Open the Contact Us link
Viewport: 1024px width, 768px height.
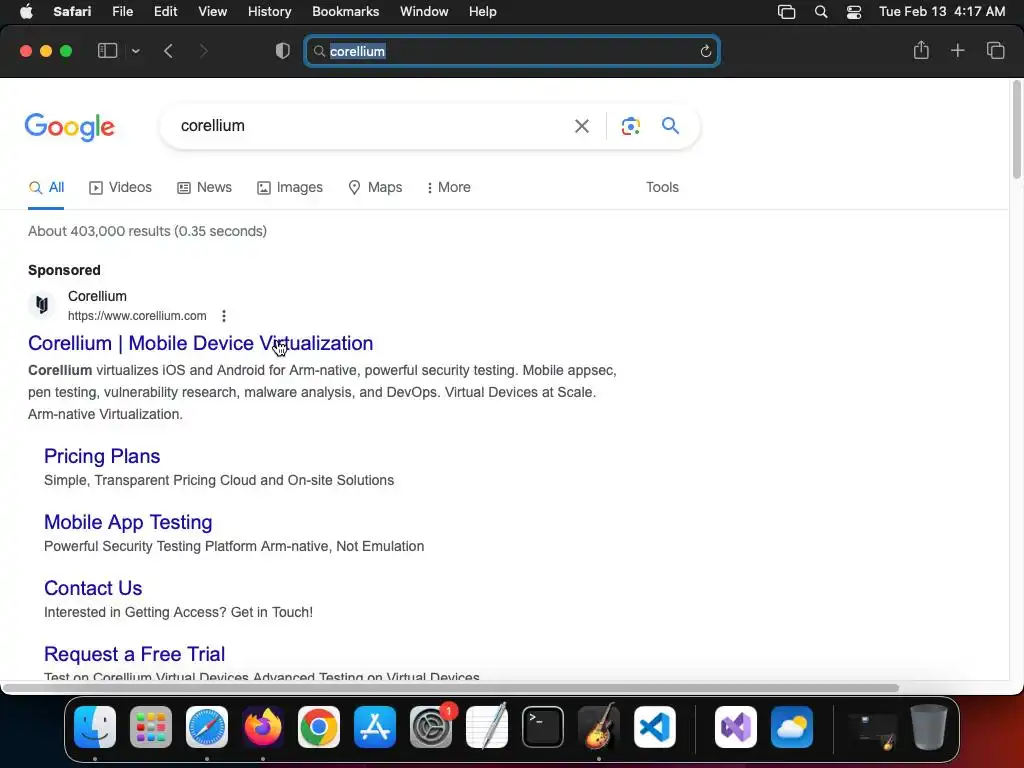tap(93, 588)
